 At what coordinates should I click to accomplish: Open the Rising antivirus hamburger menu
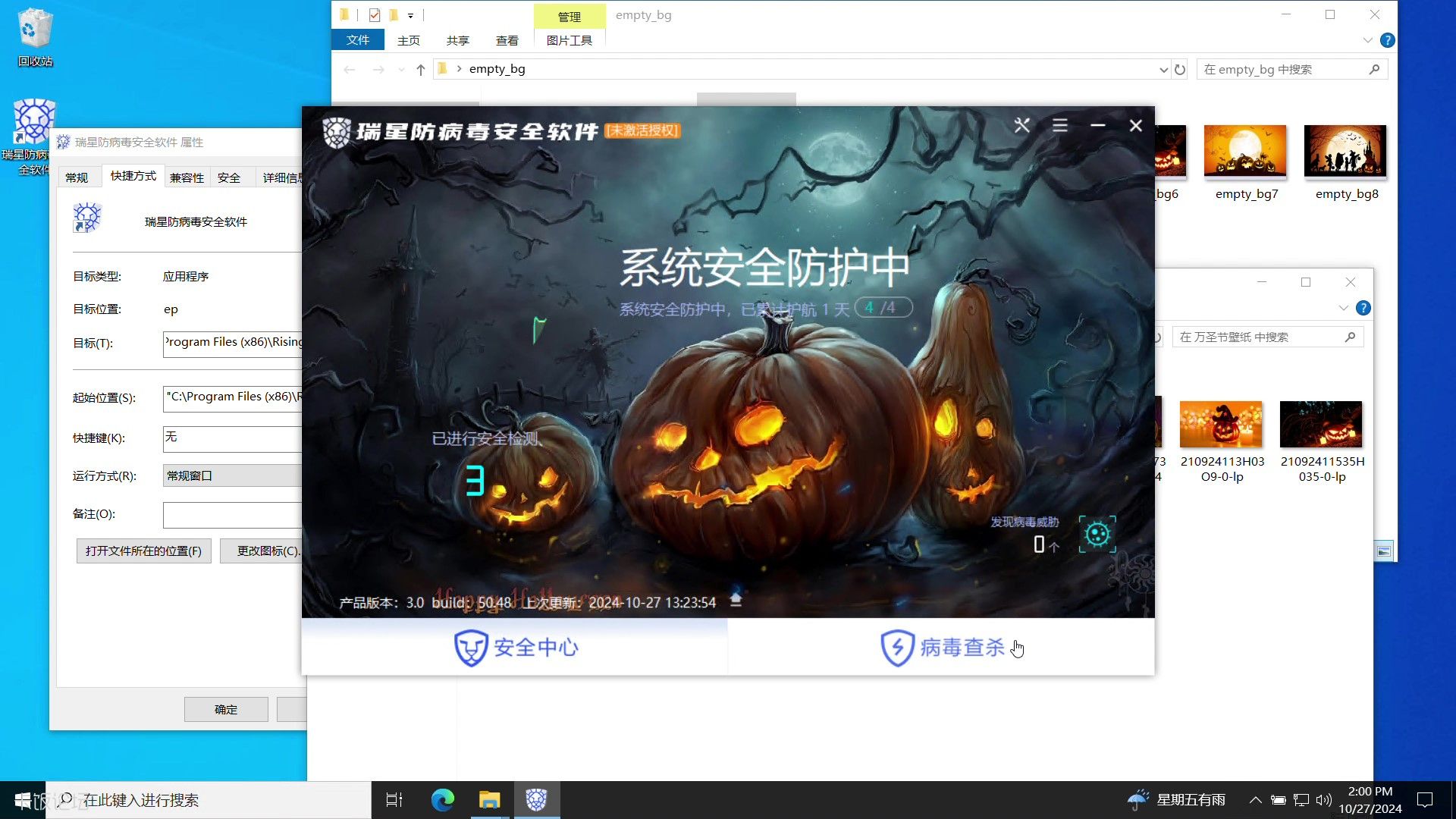(1060, 125)
